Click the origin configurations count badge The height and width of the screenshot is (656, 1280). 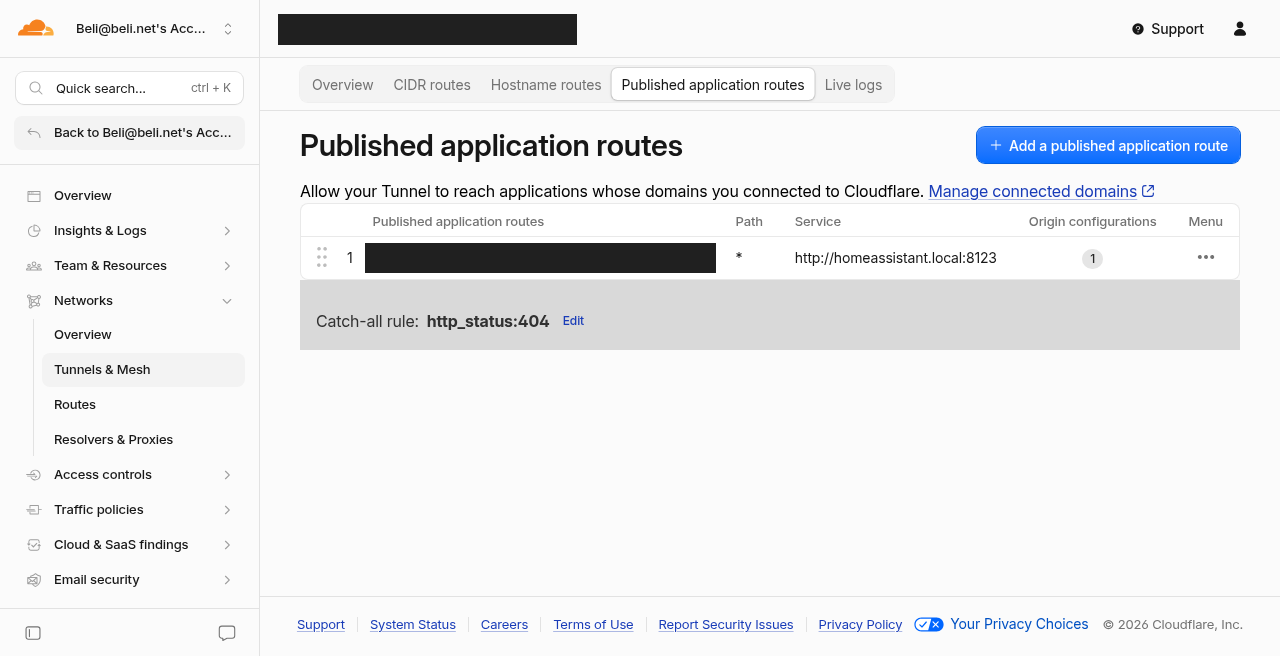1093,259
